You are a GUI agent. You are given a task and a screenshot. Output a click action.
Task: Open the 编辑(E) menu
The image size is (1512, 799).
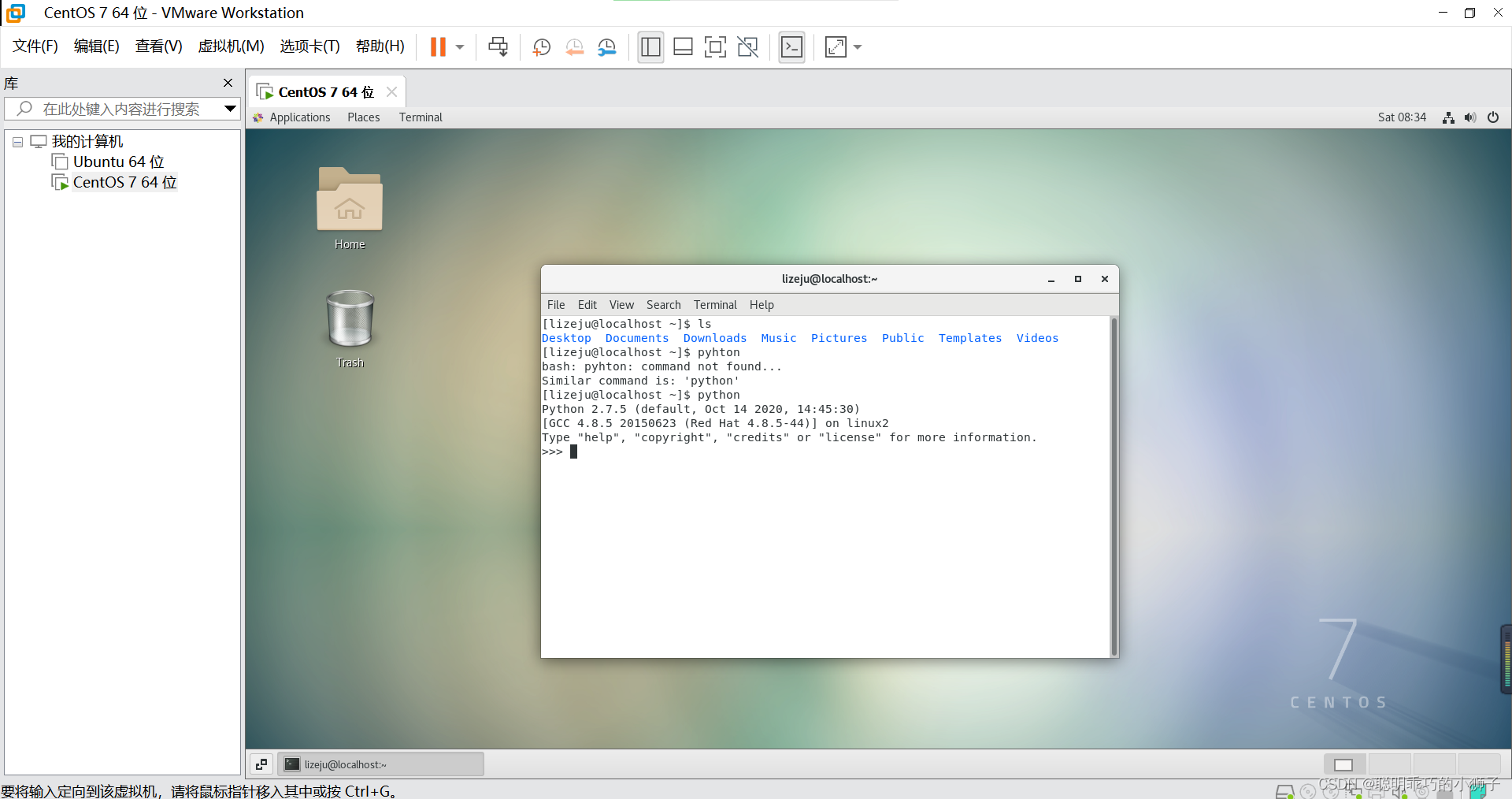97,46
